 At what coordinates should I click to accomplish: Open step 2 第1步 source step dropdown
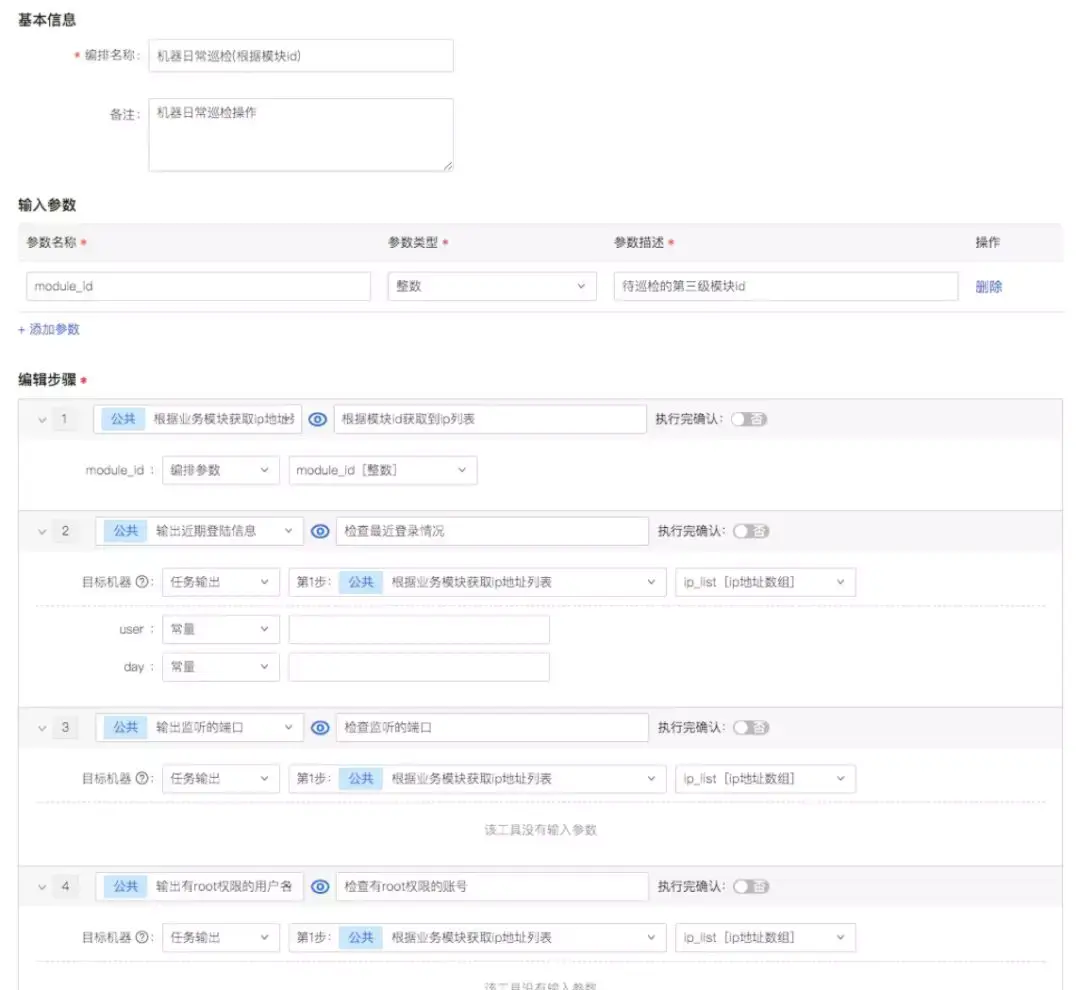click(x=477, y=582)
